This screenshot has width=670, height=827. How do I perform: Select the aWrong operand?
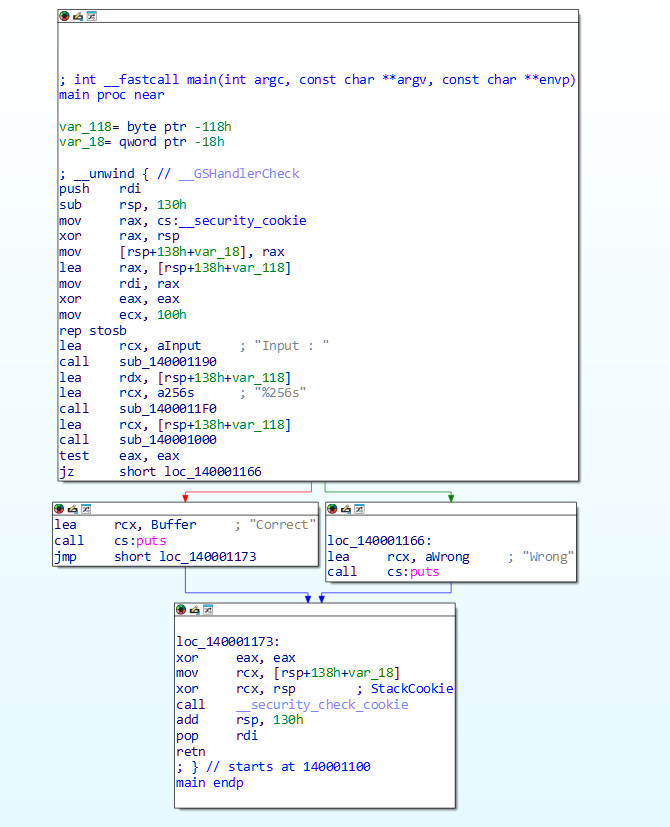click(447, 557)
